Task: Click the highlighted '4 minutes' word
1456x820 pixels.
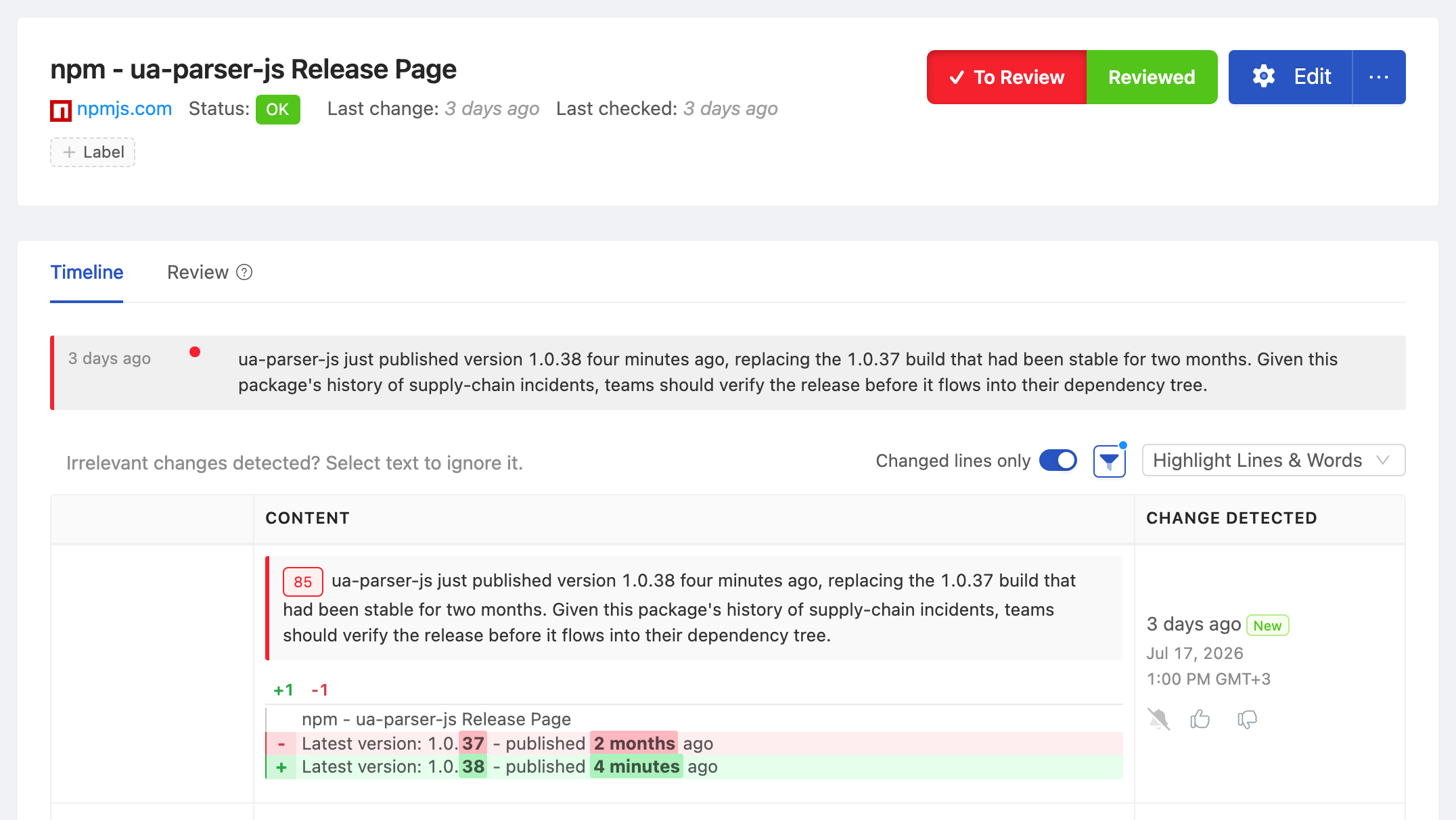Action: coord(636,767)
